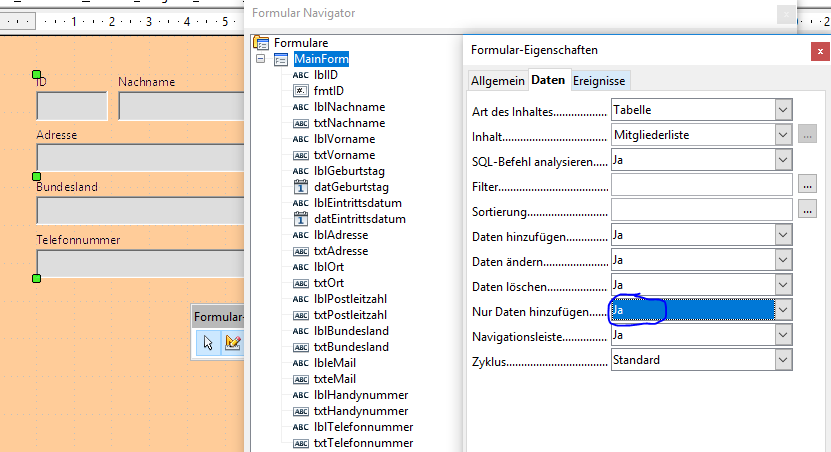The image size is (831, 452).
Task: Click the Sortierung ellipsis button
Action: [x=809, y=209]
